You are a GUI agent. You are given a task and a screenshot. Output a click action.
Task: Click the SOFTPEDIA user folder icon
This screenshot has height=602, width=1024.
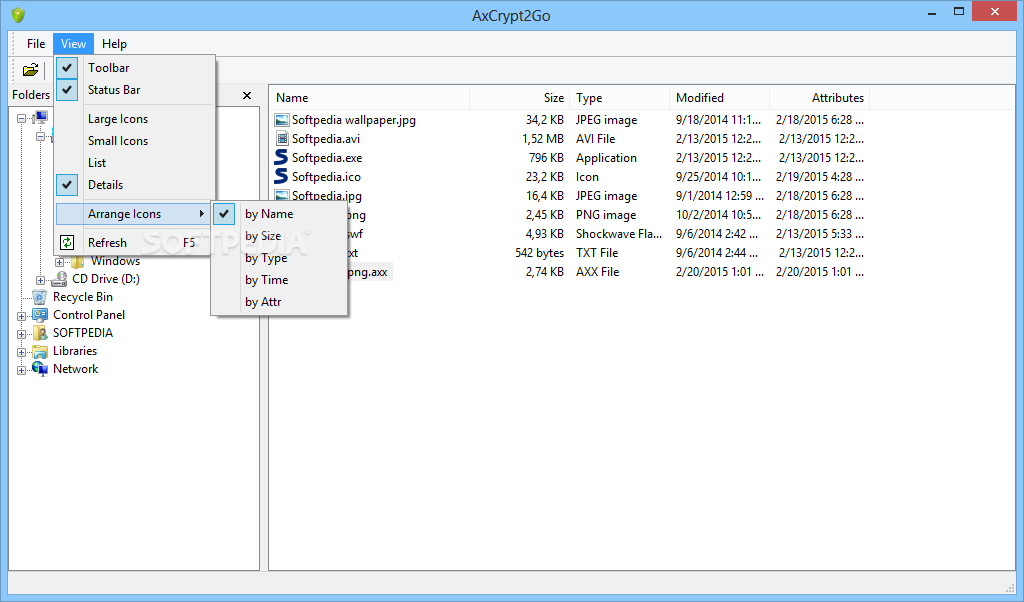(x=40, y=333)
